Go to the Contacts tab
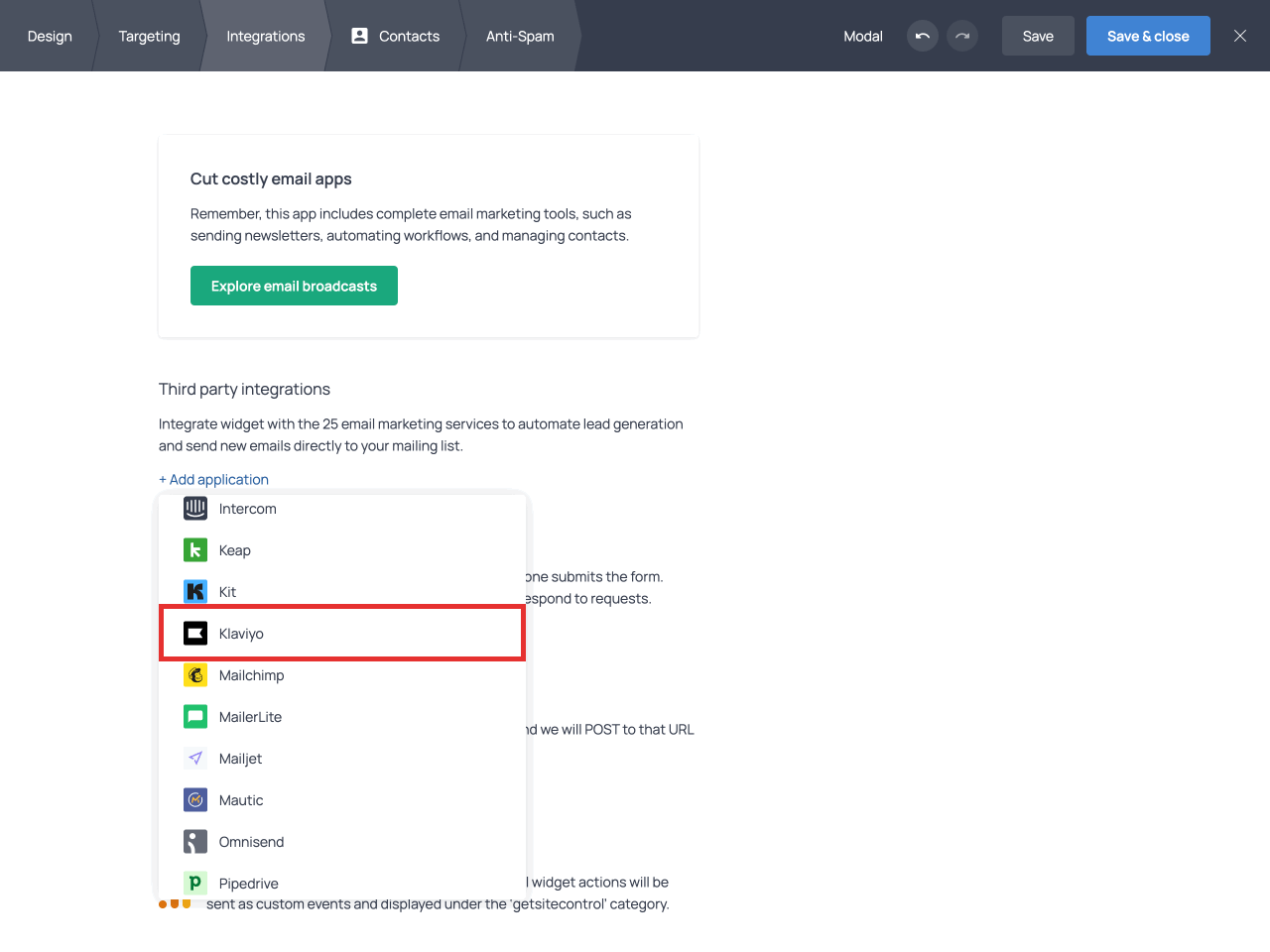This screenshot has height=952, width=1270. point(396,37)
